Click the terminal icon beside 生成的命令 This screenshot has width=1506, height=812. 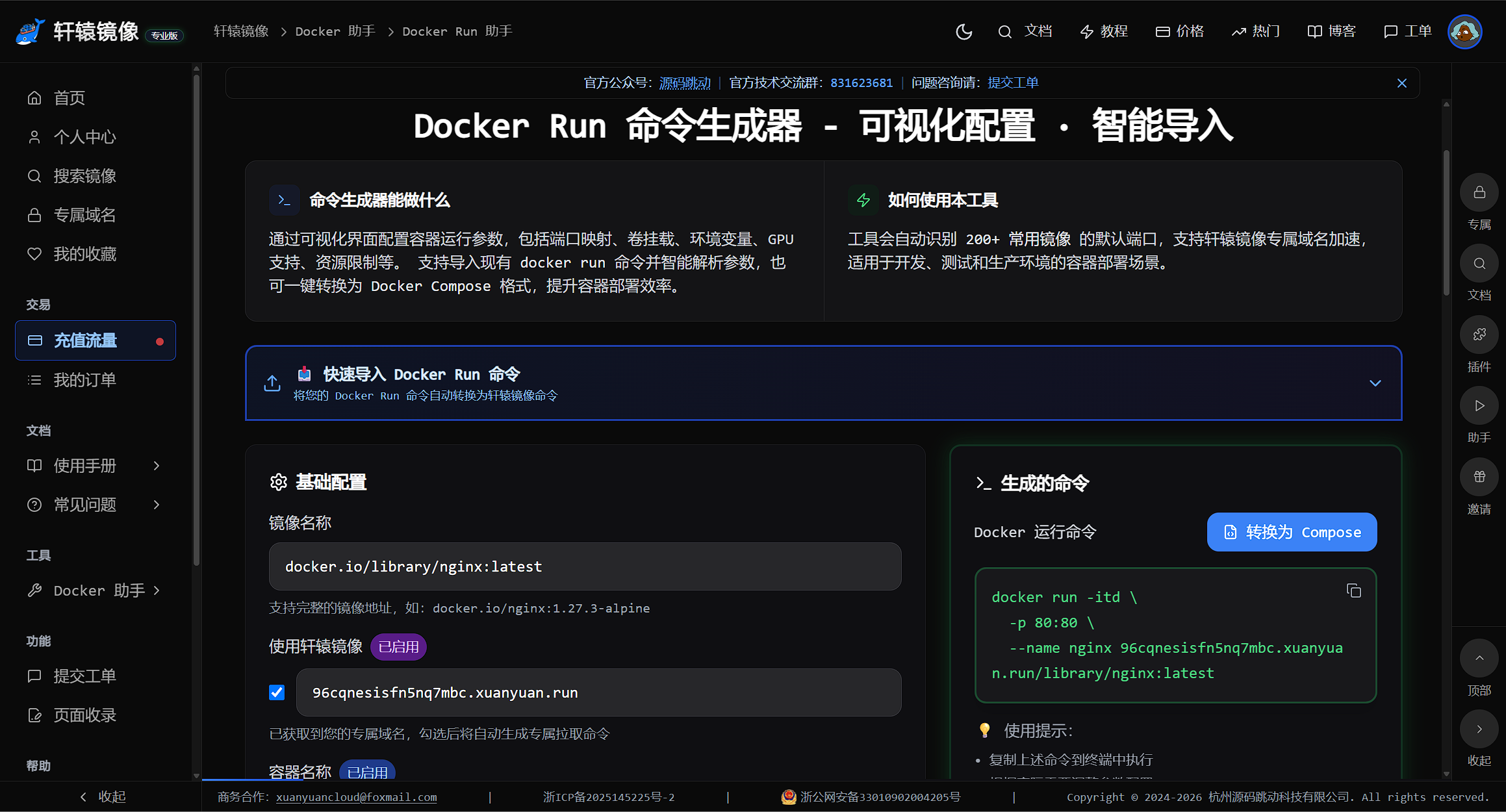click(984, 483)
